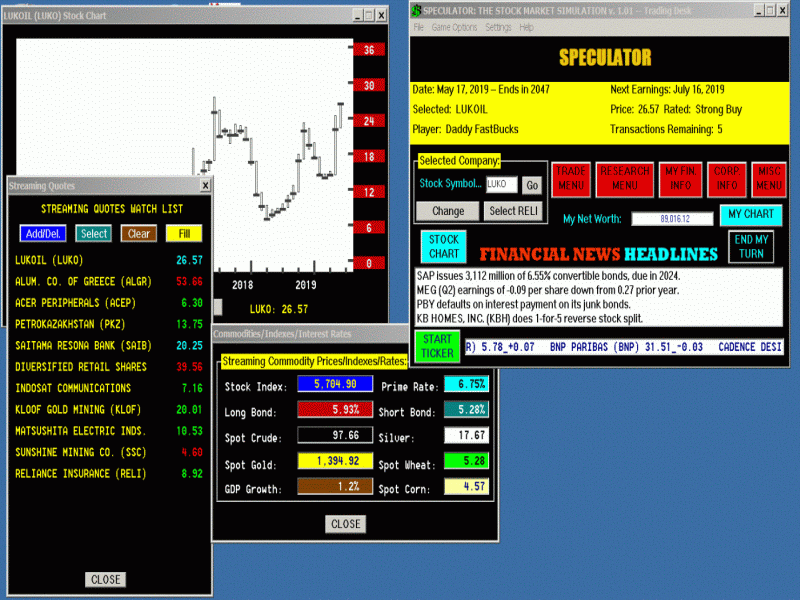
Task: End my turn
Action: point(750,245)
